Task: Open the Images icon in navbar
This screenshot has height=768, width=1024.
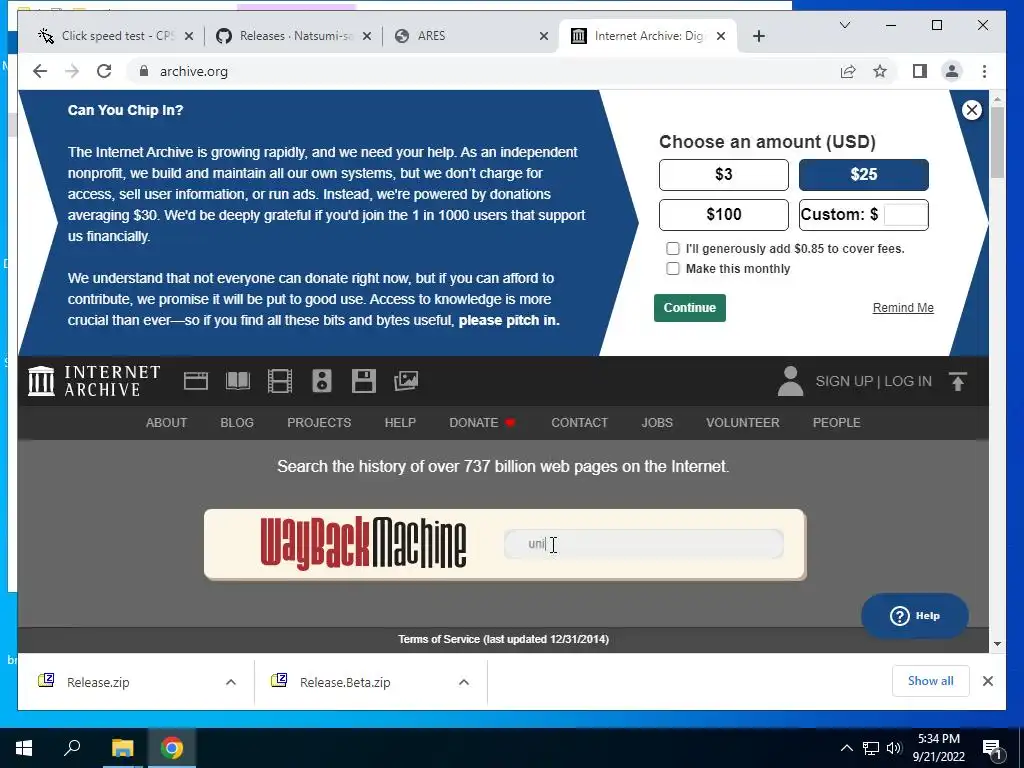Action: pos(406,381)
